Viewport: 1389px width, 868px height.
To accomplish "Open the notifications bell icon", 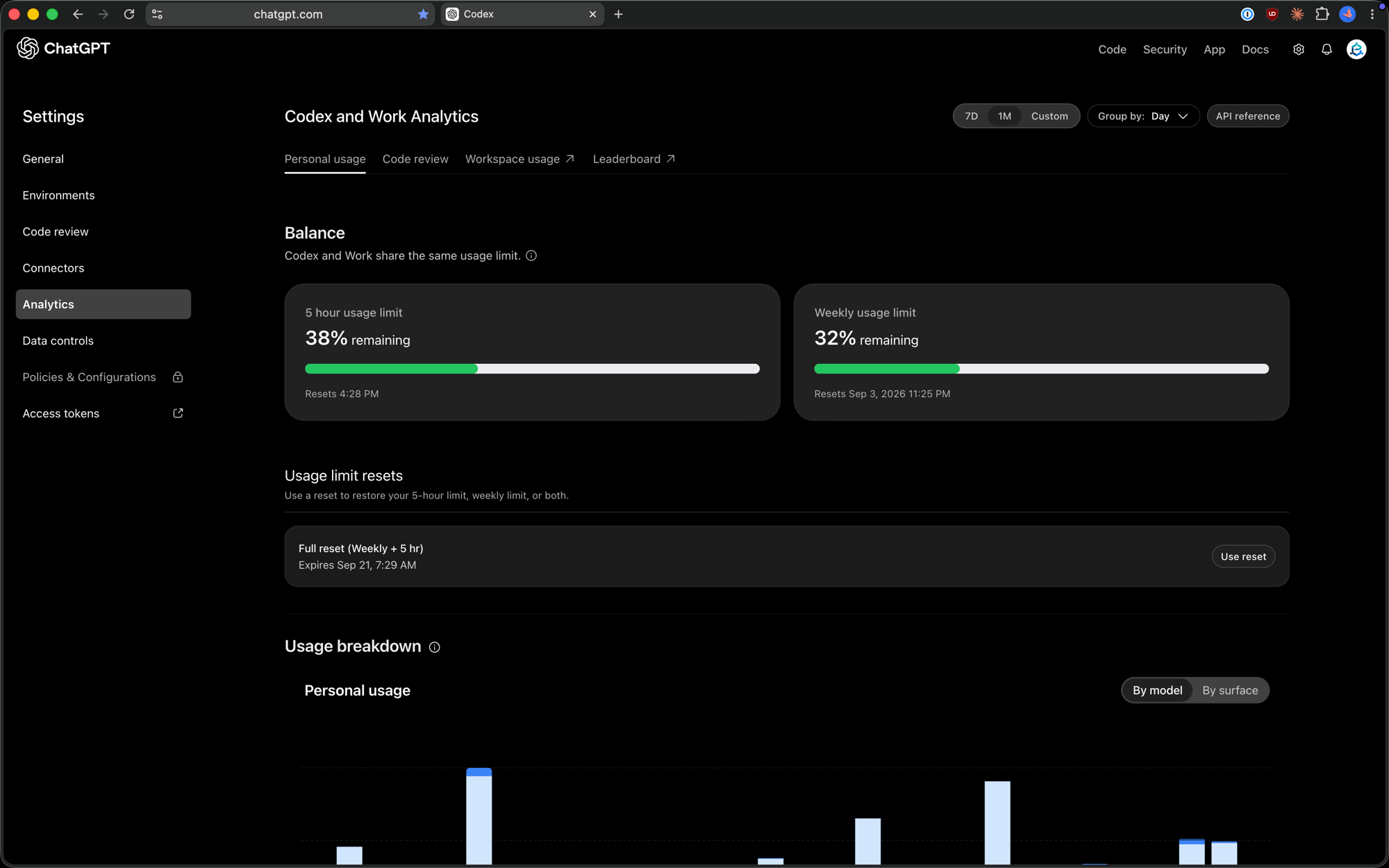I will click(1326, 49).
